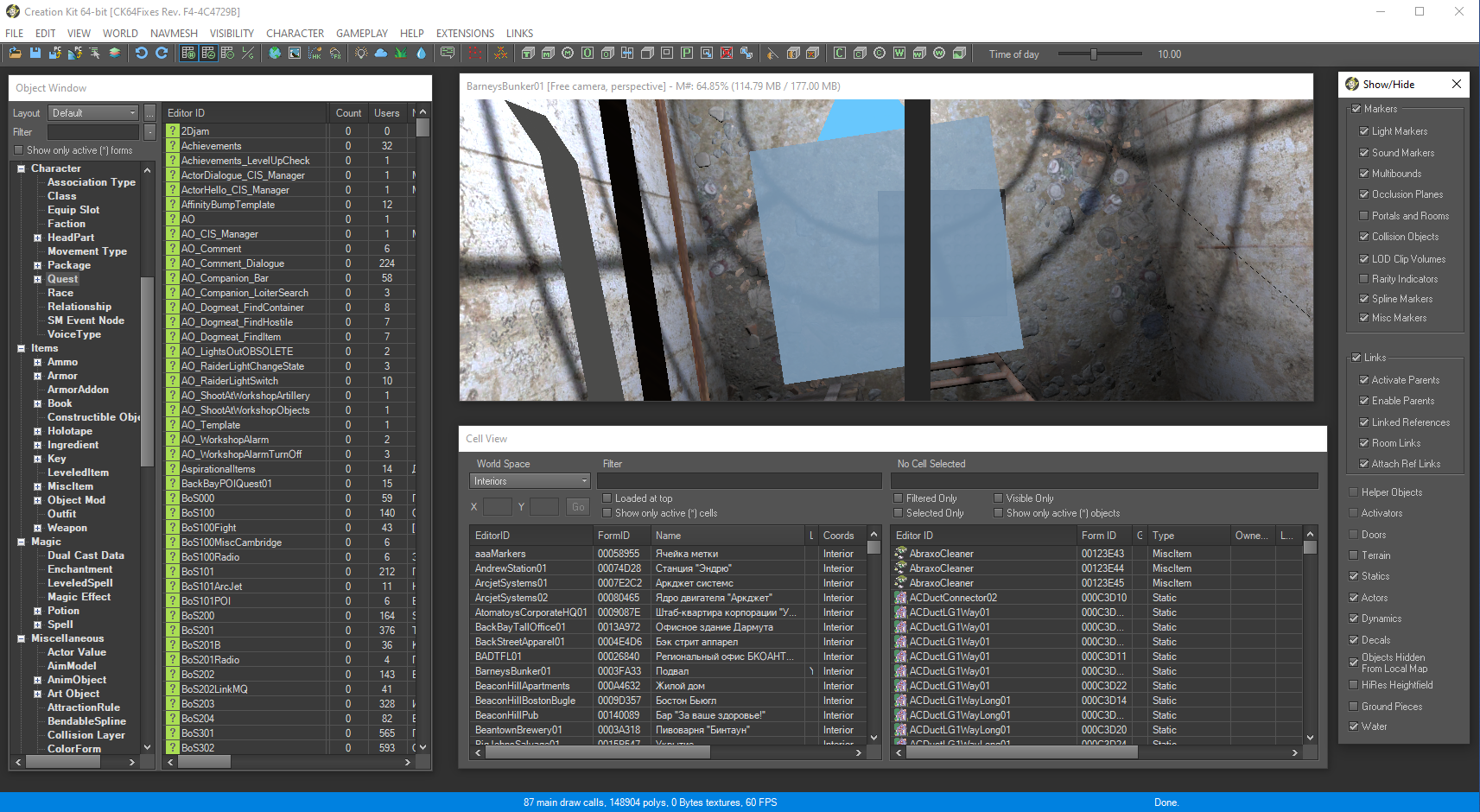The width and height of the screenshot is (1480, 812).
Task: Select BarneysBunker01 cell in the list
Action: coord(512,671)
